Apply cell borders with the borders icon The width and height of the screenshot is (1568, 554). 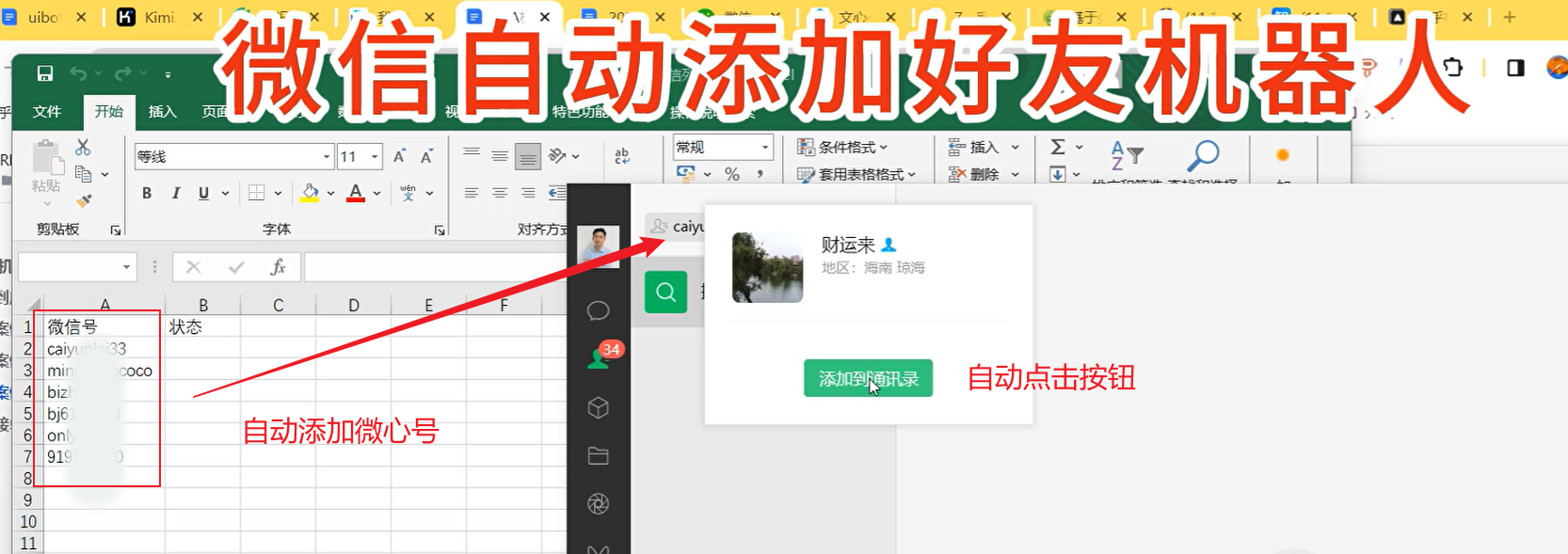(256, 193)
